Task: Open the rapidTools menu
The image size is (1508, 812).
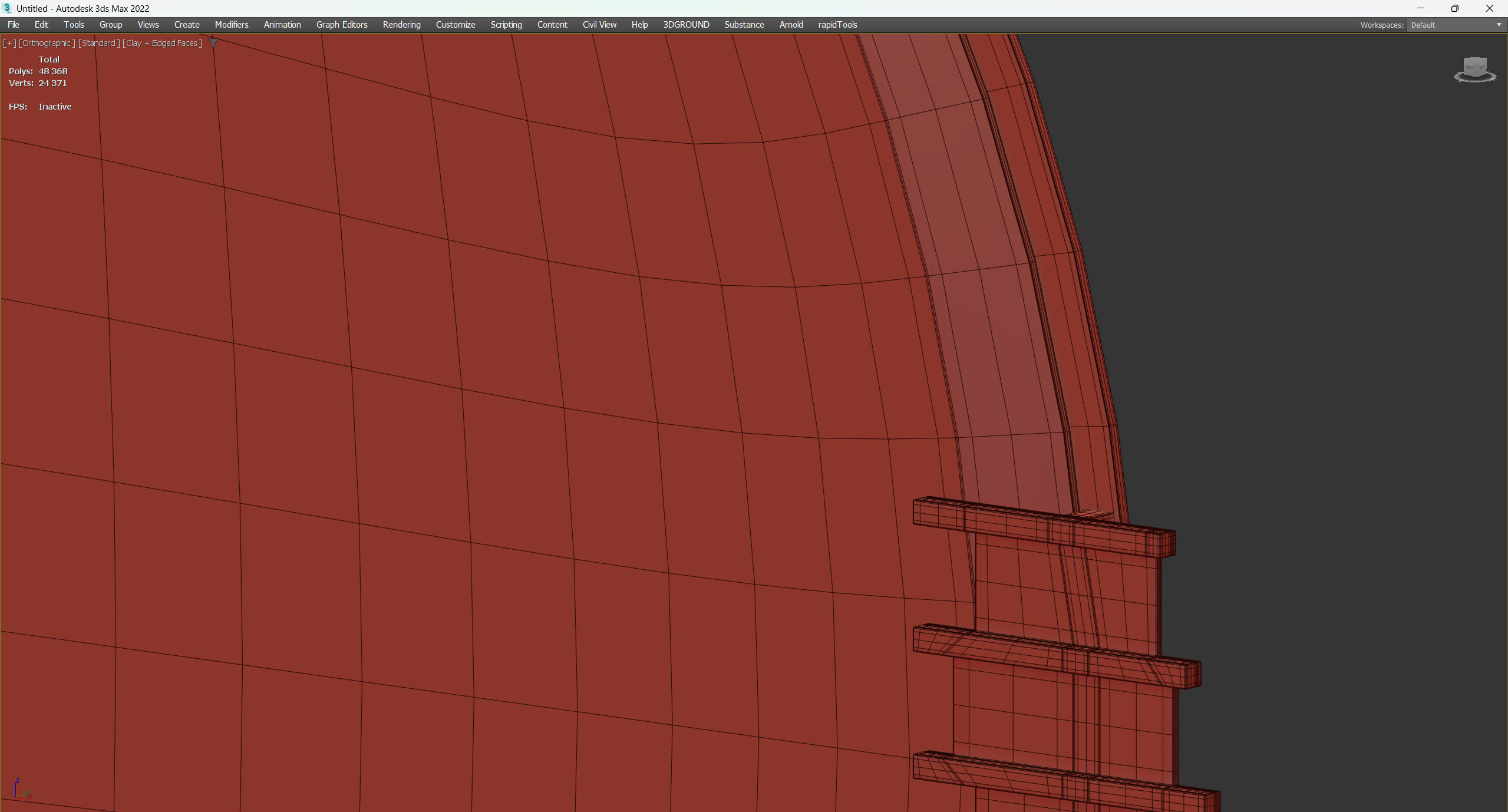Action: click(837, 25)
